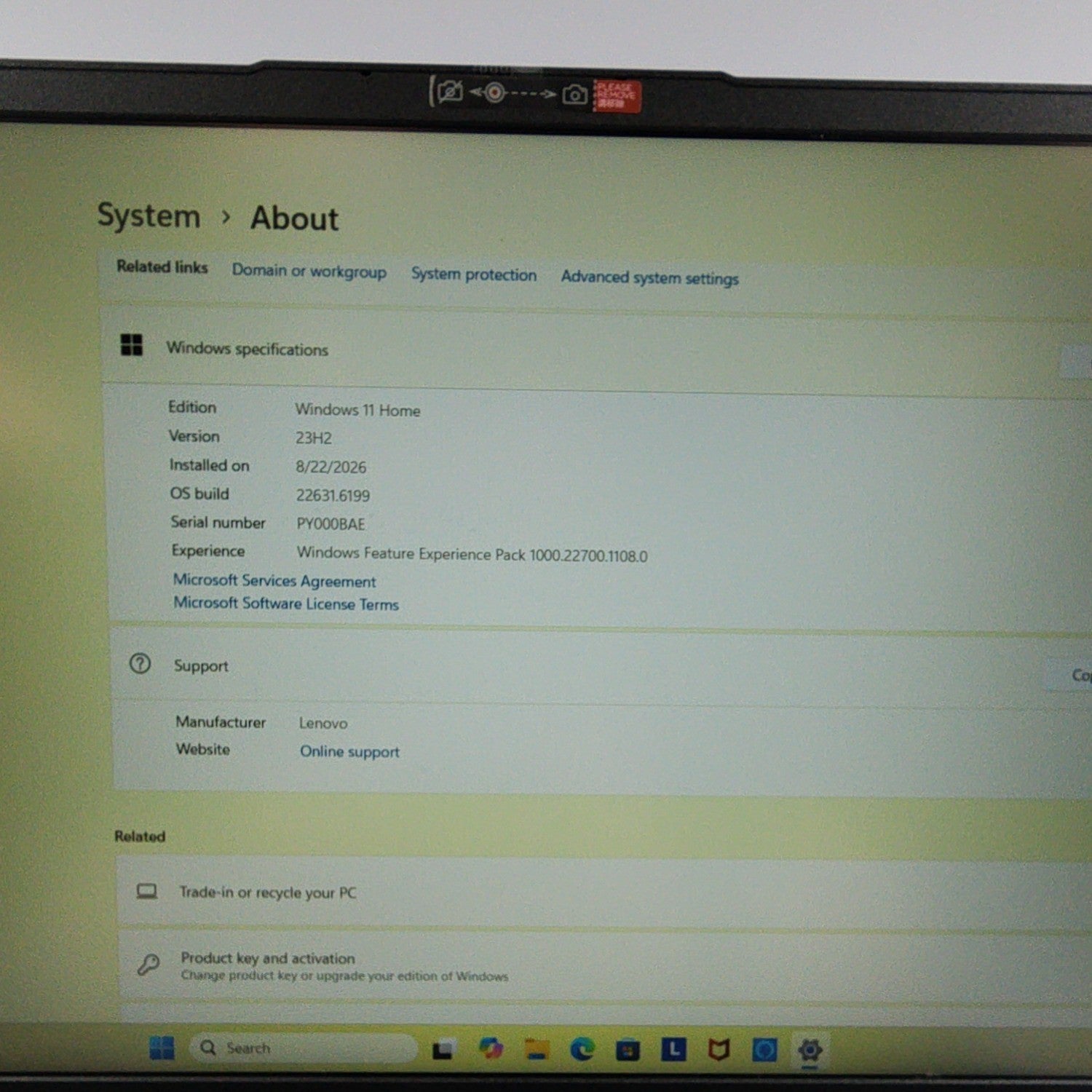Click the Serial number label

coord(218,522)
